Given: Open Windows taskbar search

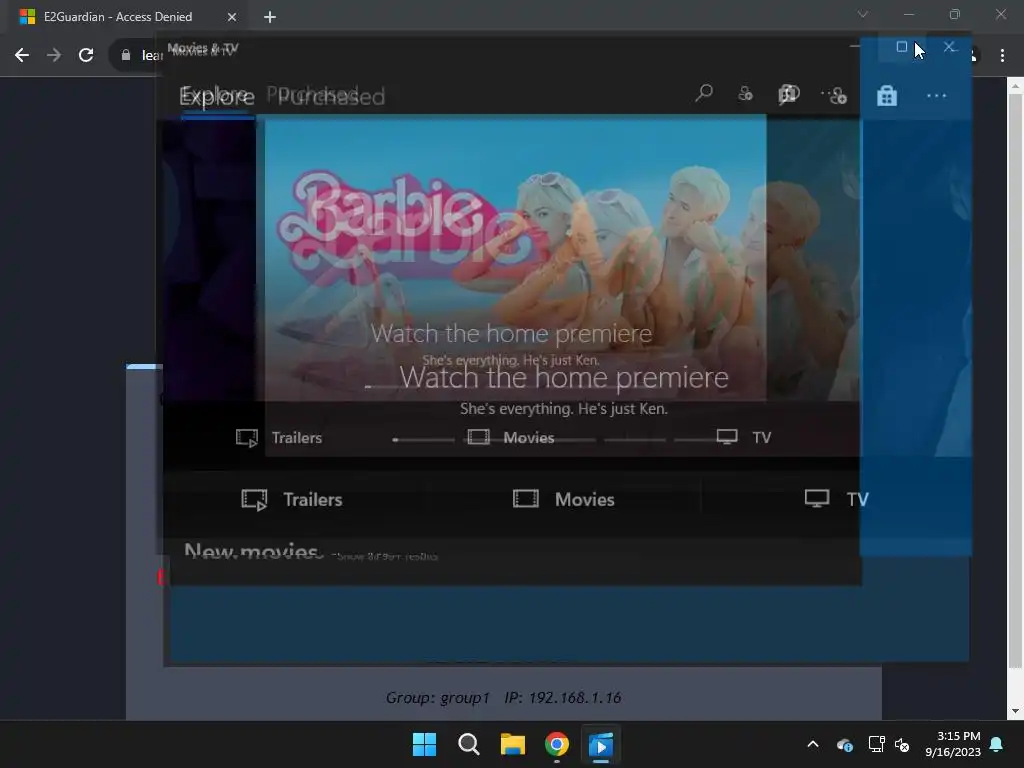Looking at the screenshot, I should [468, 744].
